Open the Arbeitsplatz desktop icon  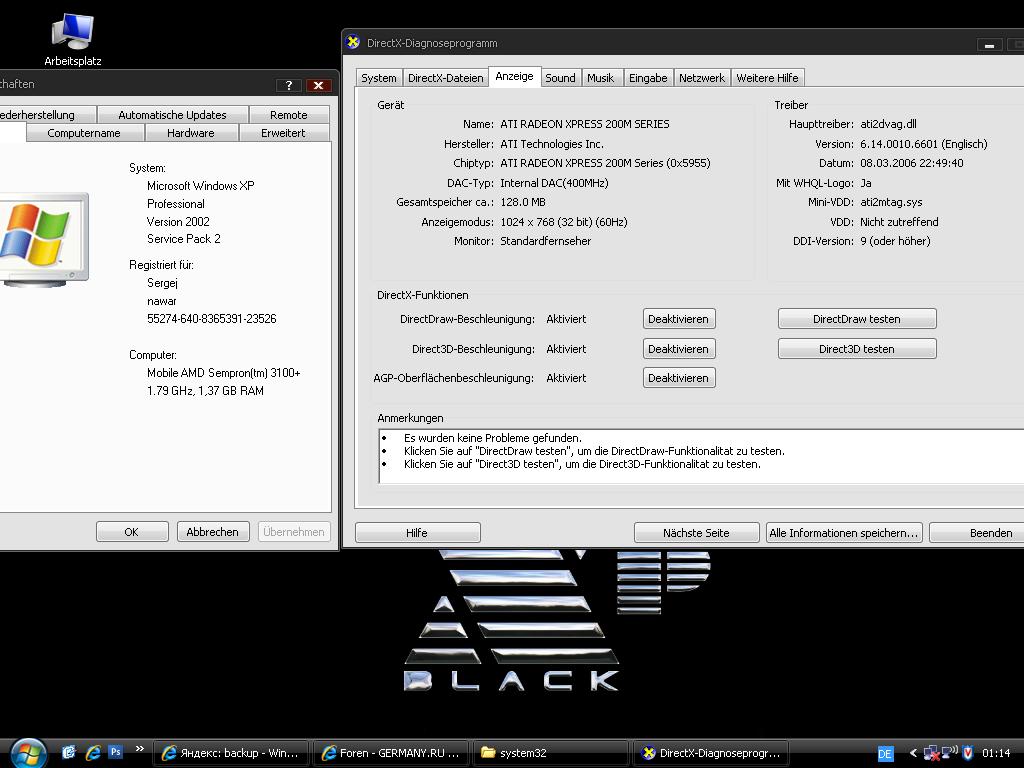[72, 39]
